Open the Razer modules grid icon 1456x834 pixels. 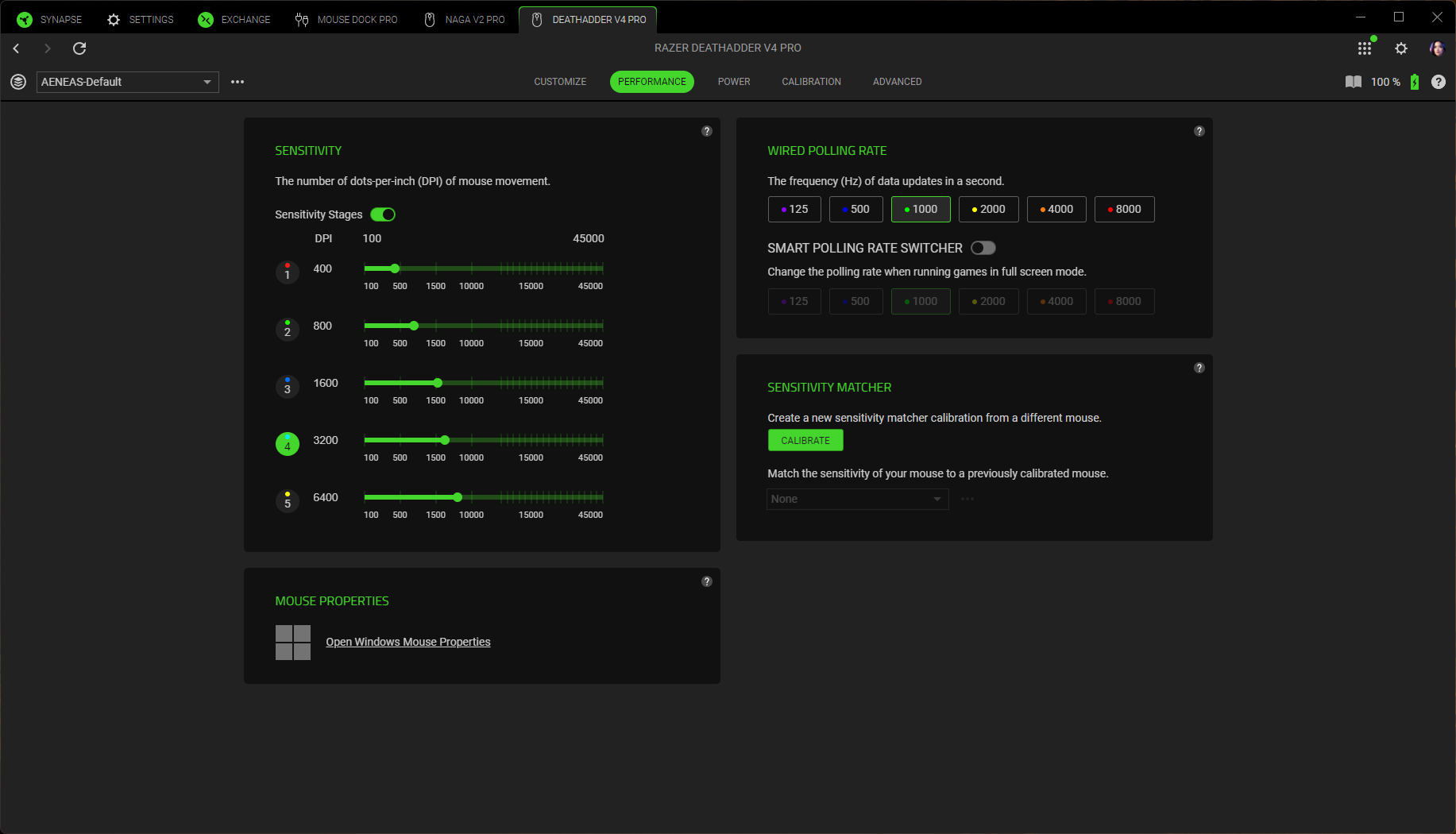(x=1365, y=48)
